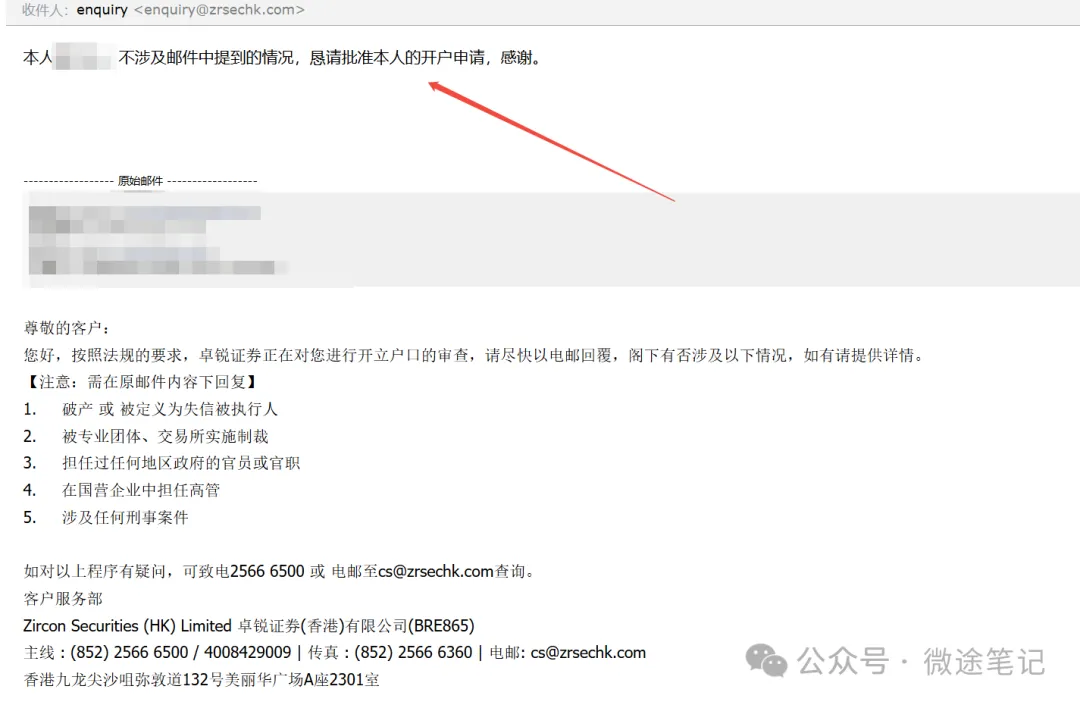Click the enquiry@zrsechk.com recipient address
Screen dimensions: 1080x705
click(x=219, y=10)
